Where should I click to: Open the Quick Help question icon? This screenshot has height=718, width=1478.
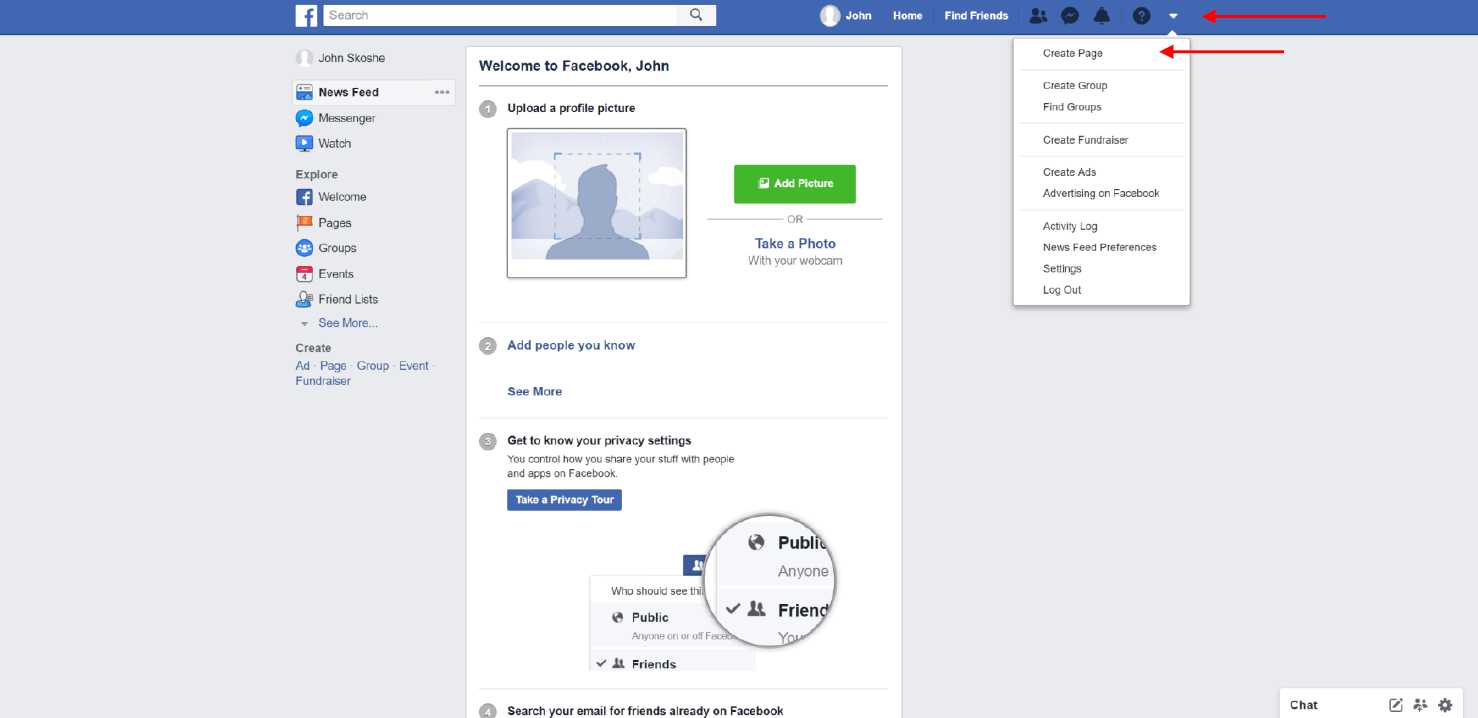tap(1141, 16)
